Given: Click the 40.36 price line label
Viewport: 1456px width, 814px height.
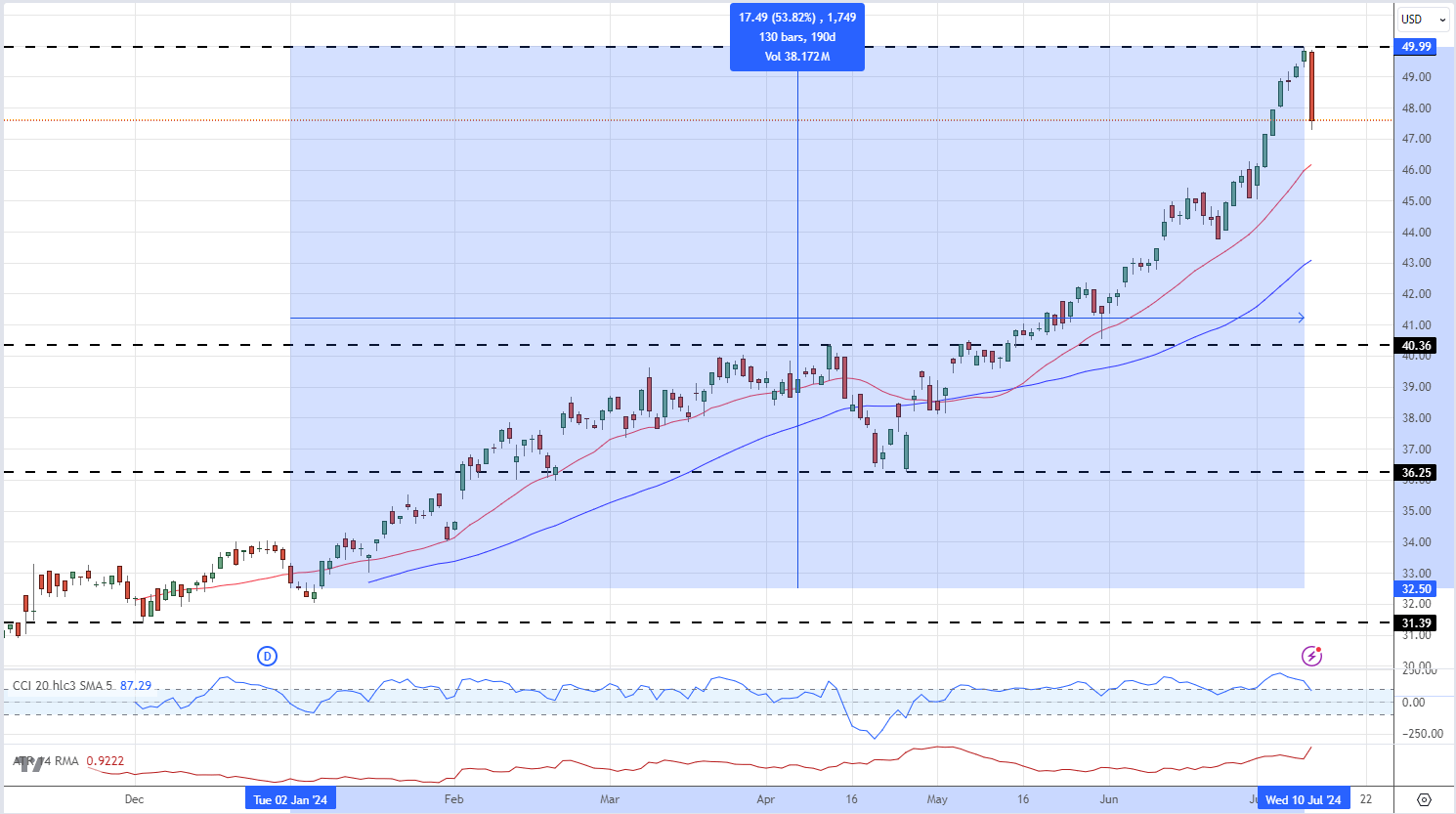Looking at the screenshot, I should coord(1416,345).
